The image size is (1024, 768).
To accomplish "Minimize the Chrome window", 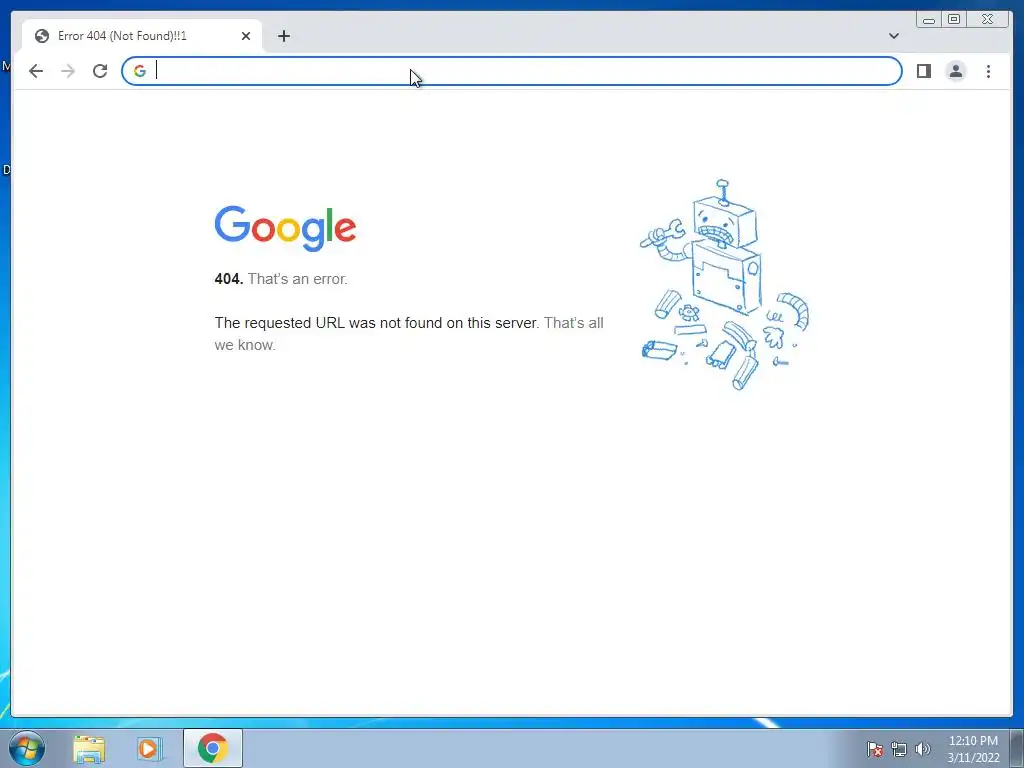I will coord(929,20).
